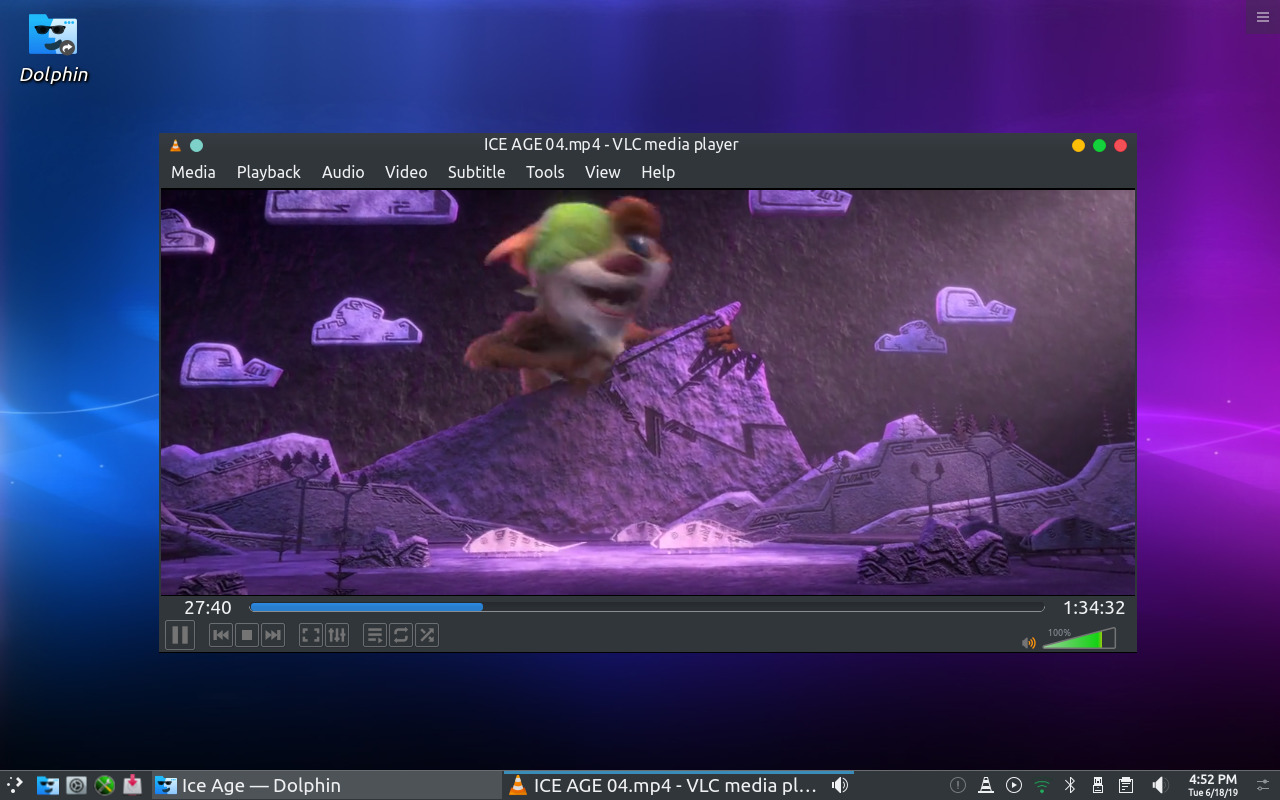Toggle random shuffle playback
1280x800 pixels.
[x=427, y=635]
